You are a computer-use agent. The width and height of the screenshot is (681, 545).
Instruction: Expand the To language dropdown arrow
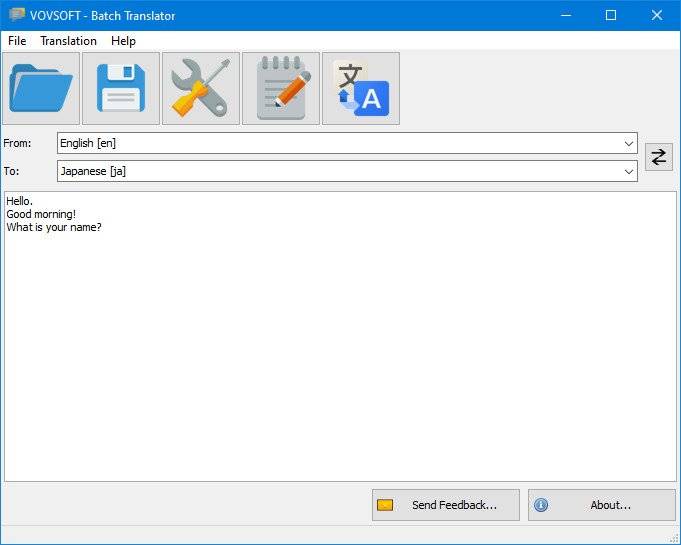coord(628,172)
